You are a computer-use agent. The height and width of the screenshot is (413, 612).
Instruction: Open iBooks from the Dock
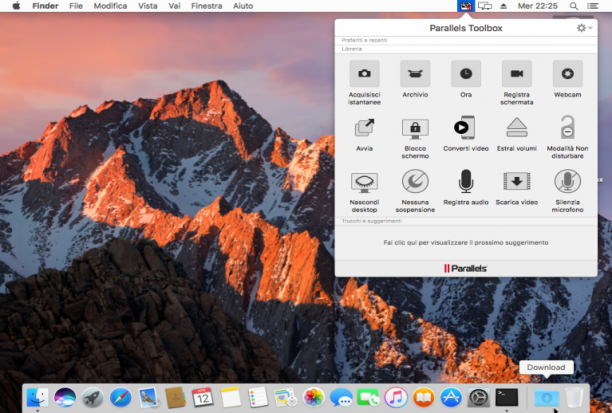(423, 398)
